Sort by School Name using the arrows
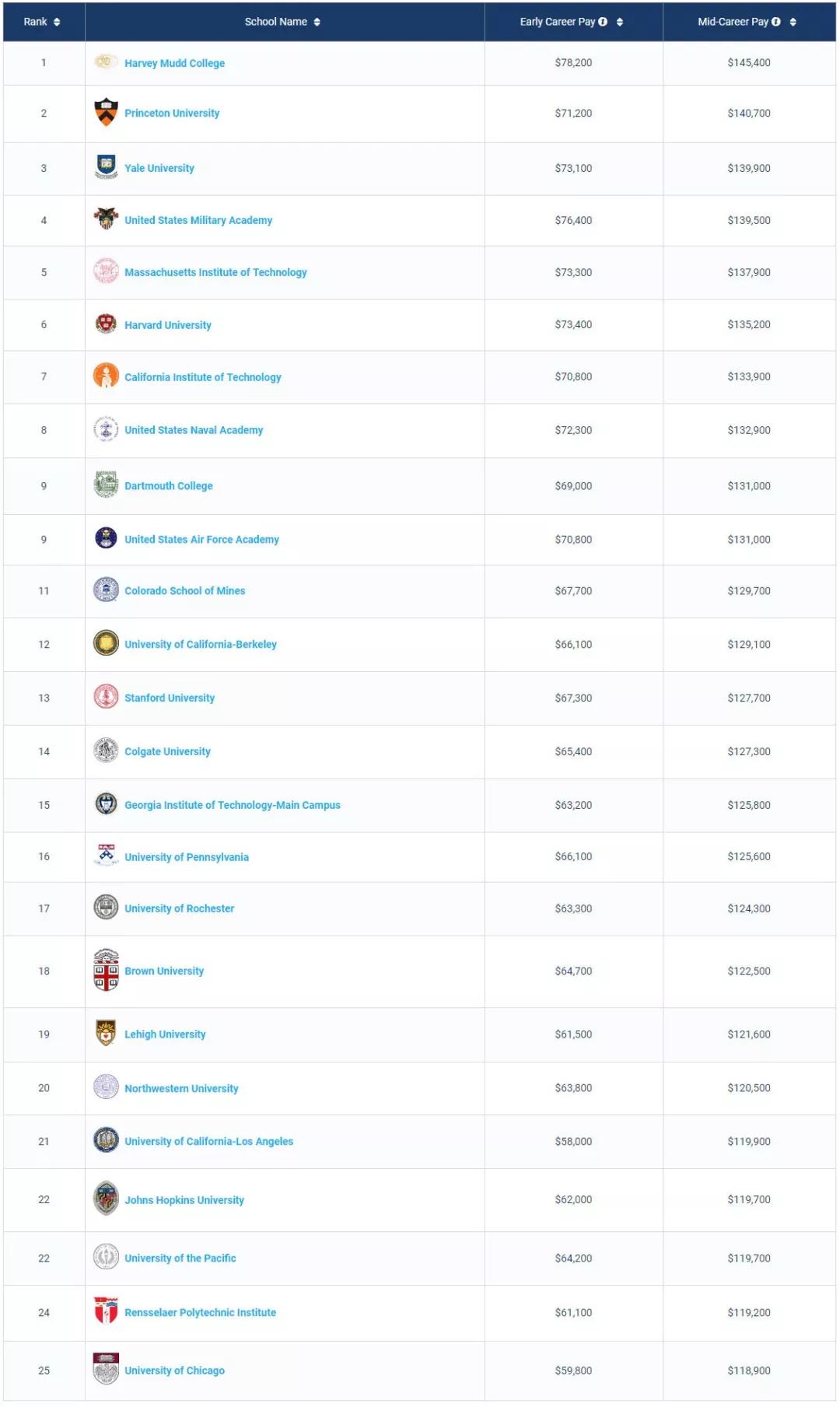840x1407 pixels. coord(317,22)
